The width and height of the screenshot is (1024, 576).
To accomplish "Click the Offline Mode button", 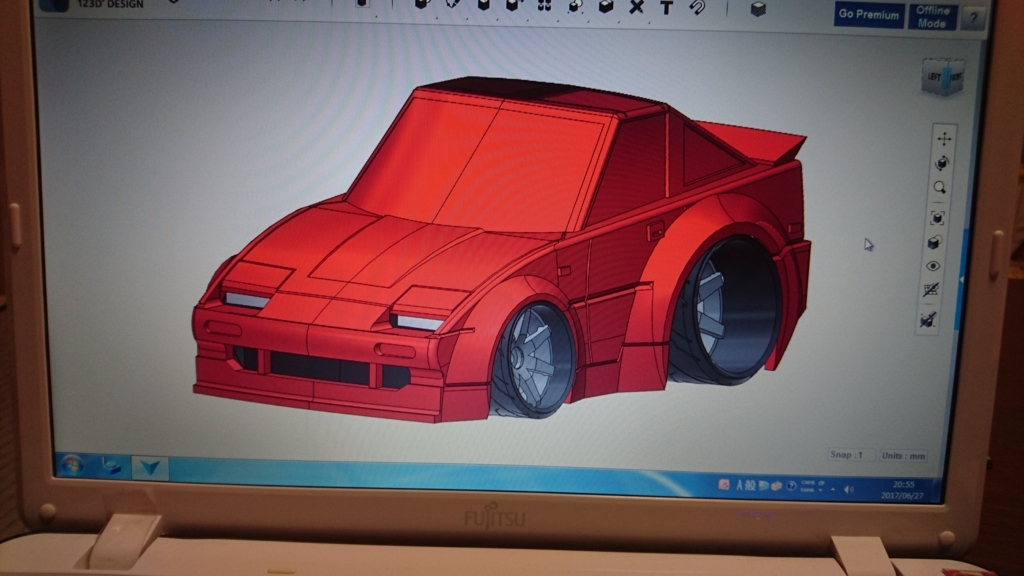I will 932,16.
